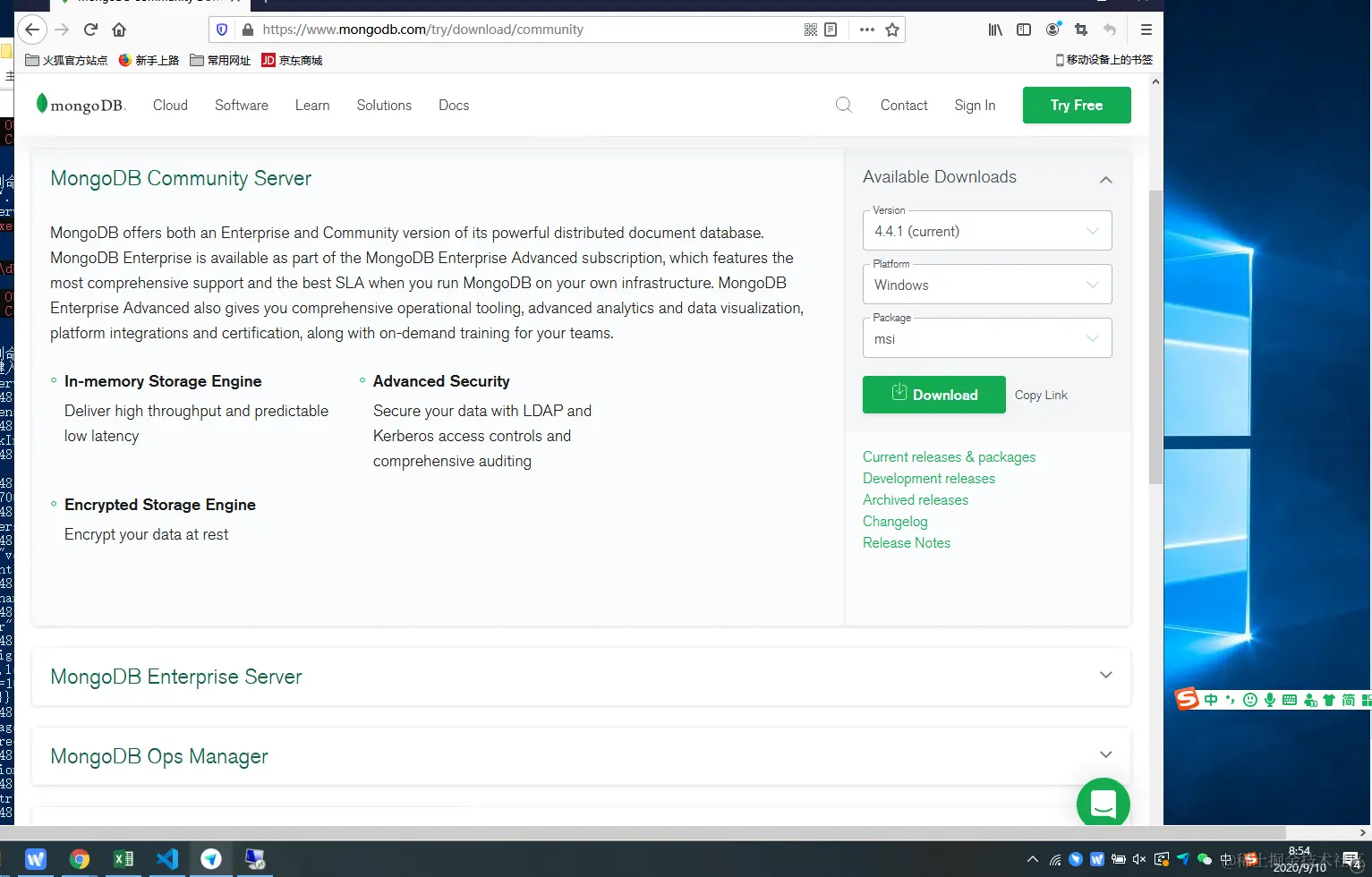Open Archived releases link
The height and width of the screenshot is (877, 1372).
click(x=916, y=499)
